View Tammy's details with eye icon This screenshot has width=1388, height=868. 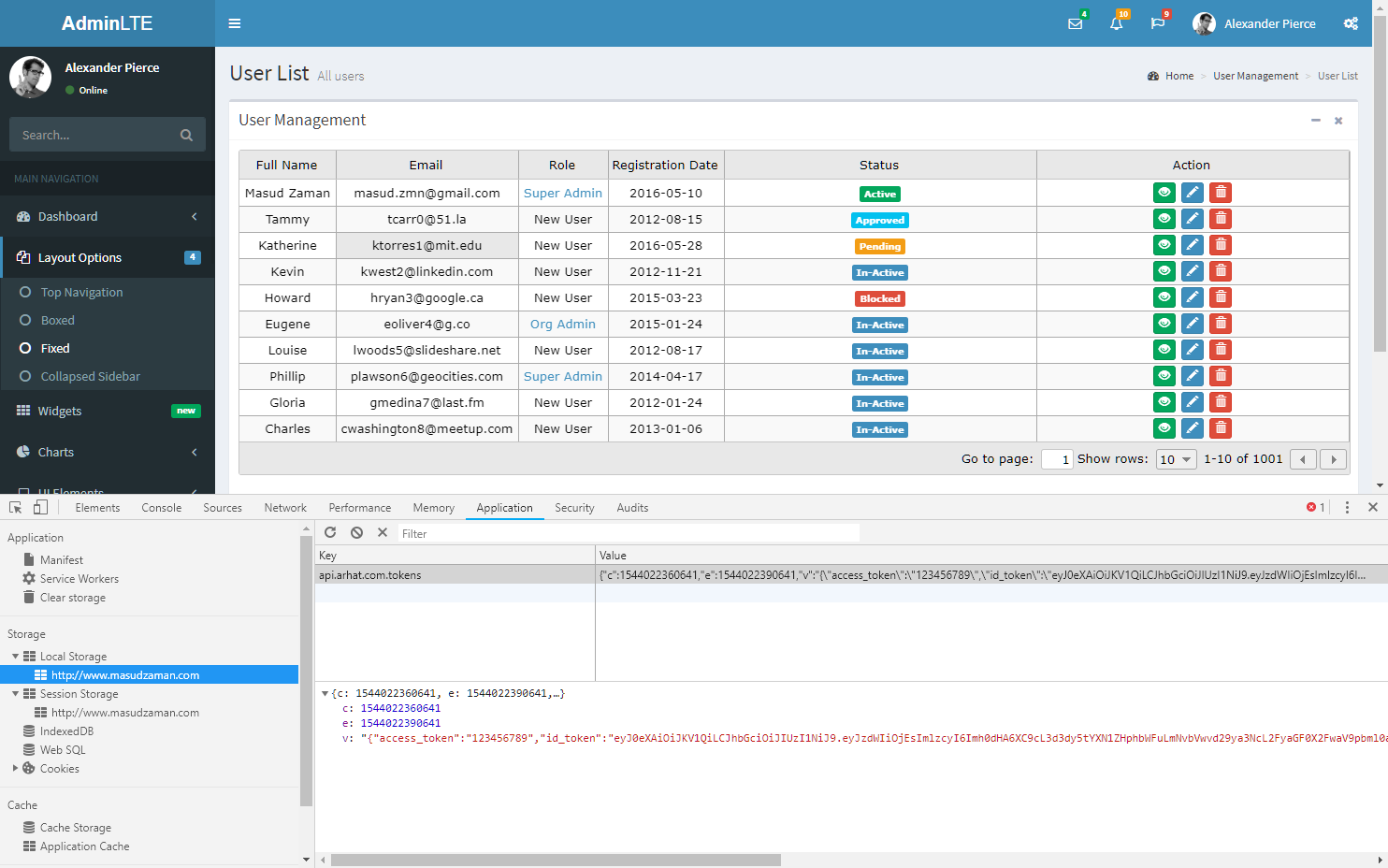(x=1164, y=219)
